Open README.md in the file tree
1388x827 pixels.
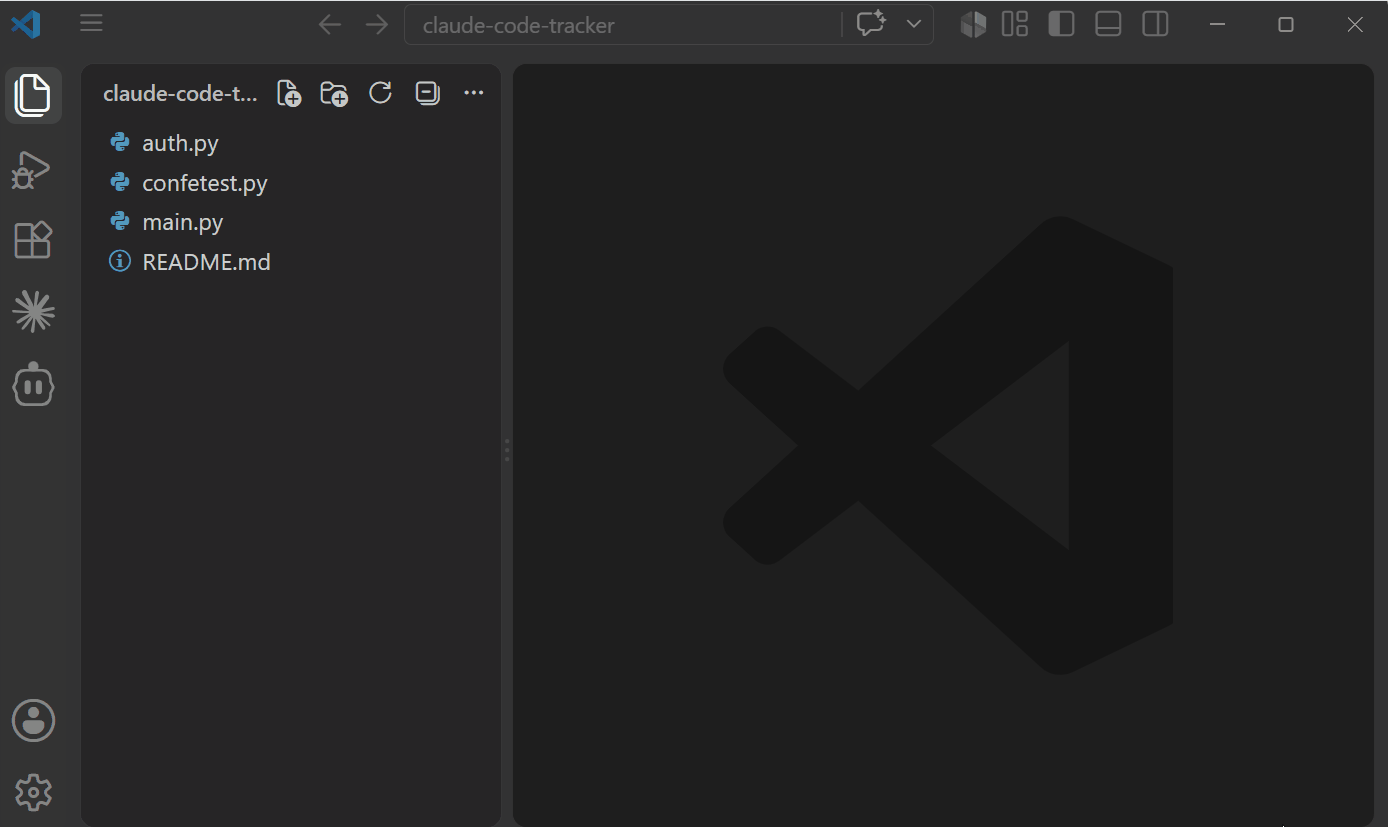tap(290, 262)
